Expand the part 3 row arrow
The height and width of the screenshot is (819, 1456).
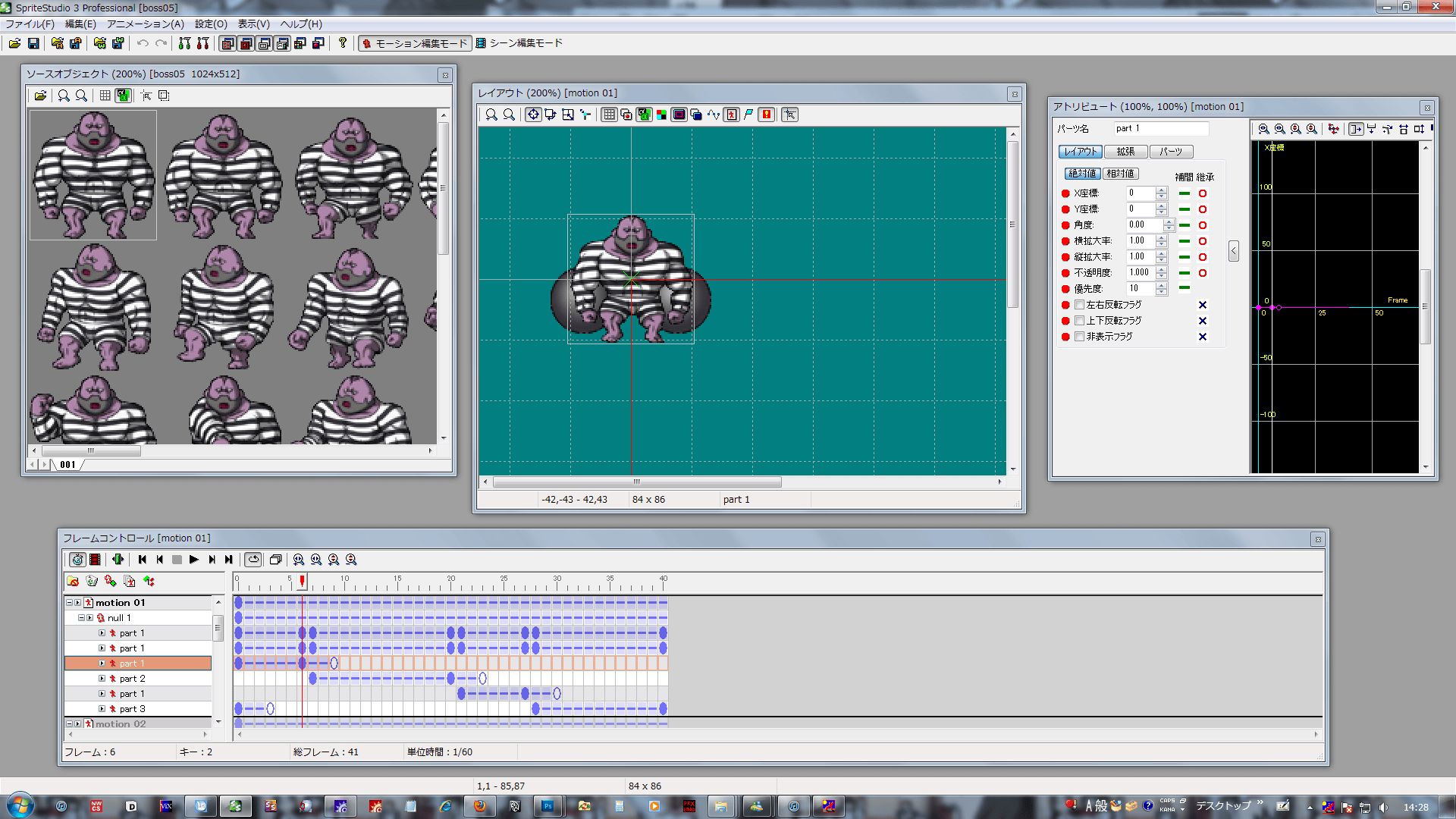102,709
